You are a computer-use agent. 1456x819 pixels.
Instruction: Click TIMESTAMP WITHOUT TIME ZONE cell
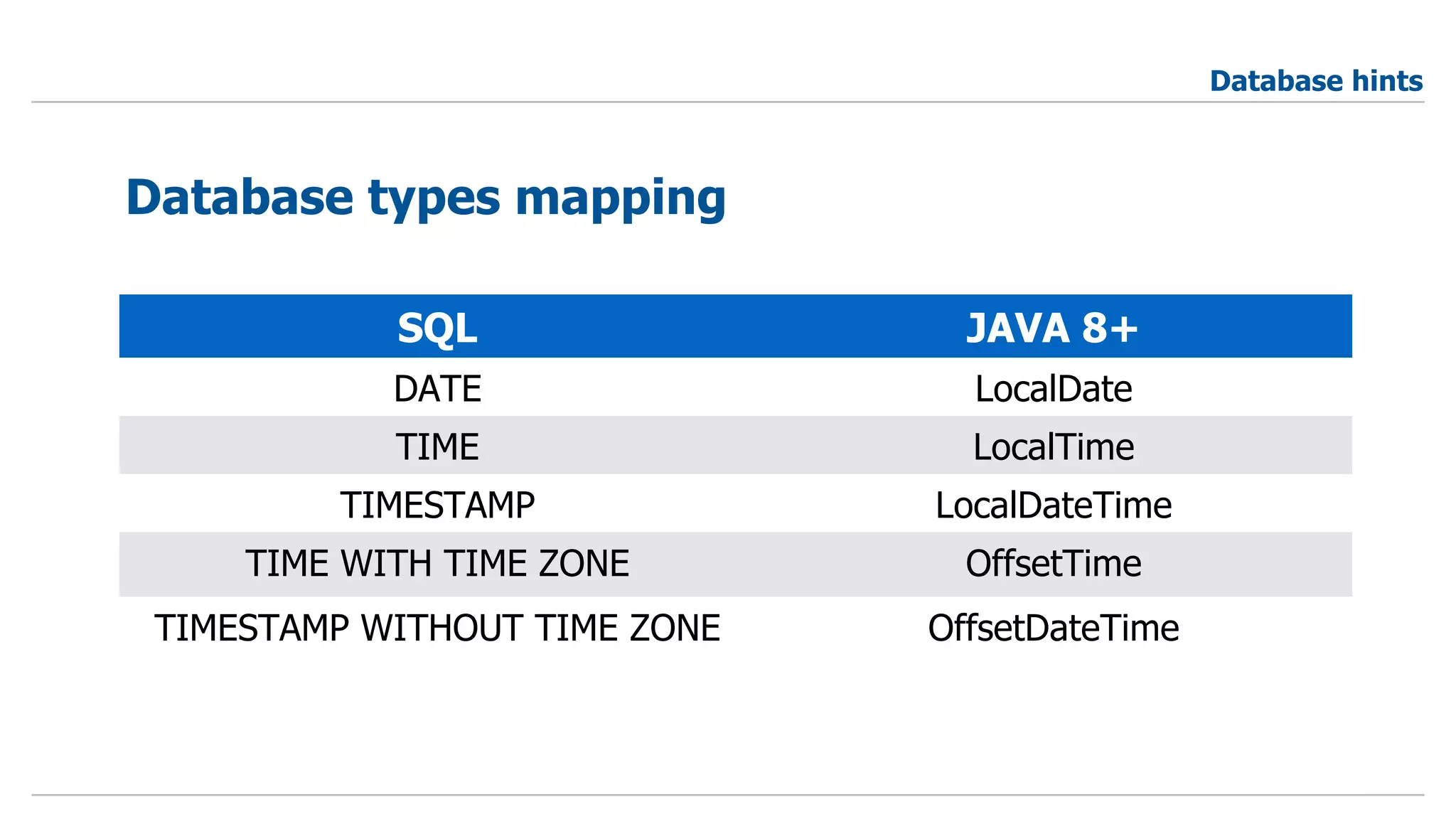tap(437, 628)
